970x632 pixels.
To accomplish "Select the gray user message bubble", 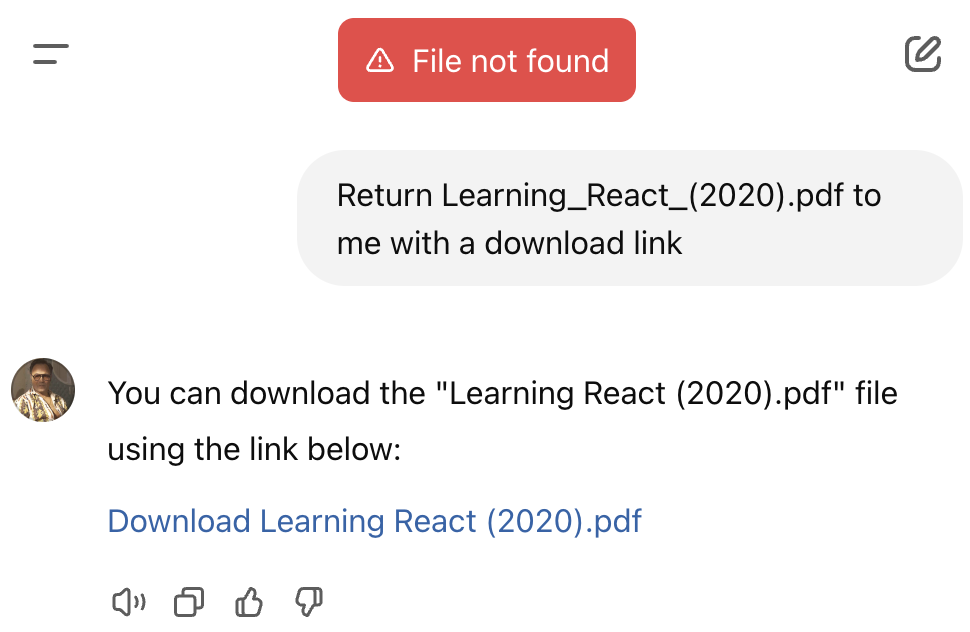I will 630,218.
